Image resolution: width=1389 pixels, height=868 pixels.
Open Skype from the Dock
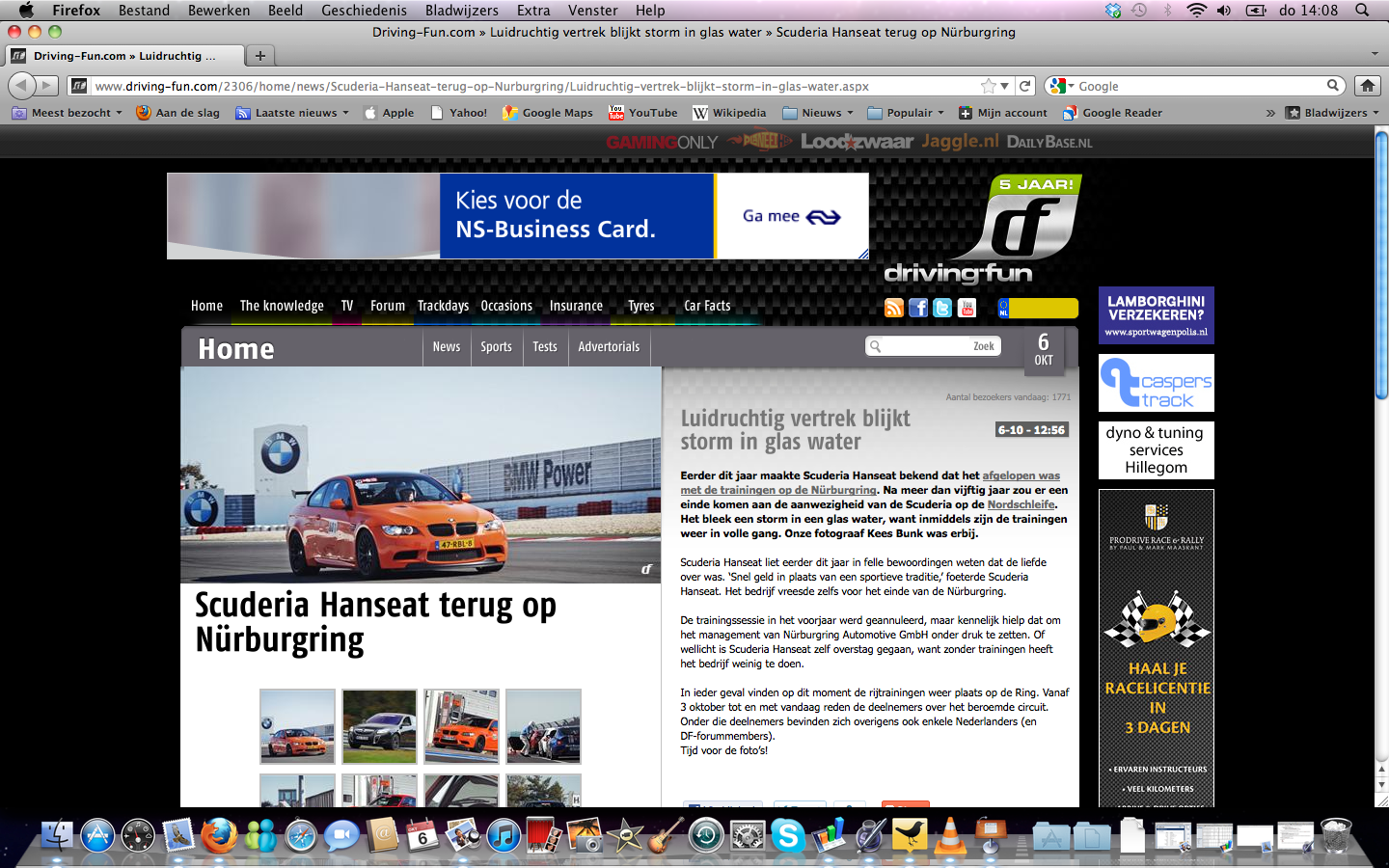pyautogui.click(x=787, y=835)
